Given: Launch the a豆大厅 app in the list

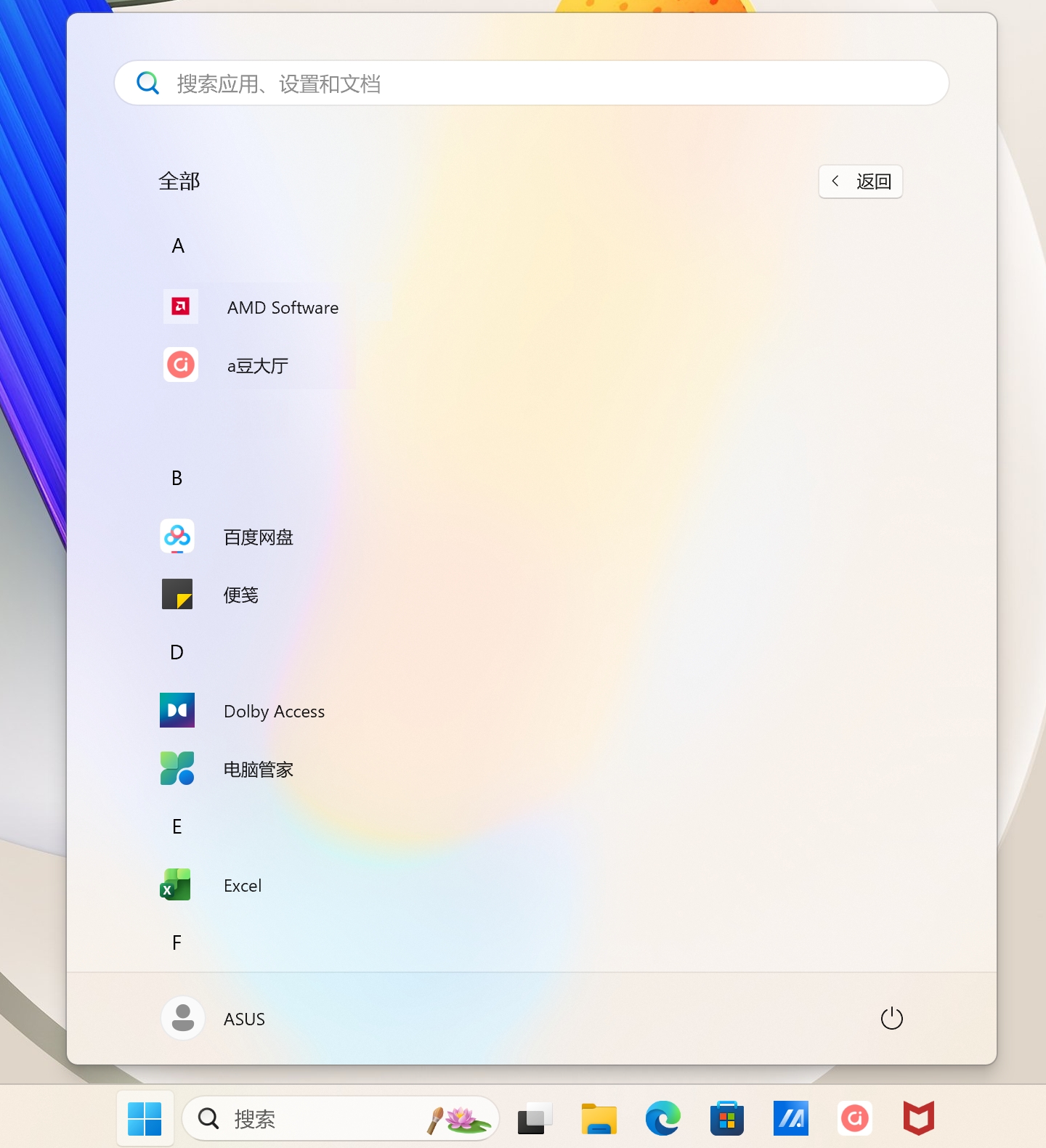Looking at the screenshot, I should pos(257,365).
